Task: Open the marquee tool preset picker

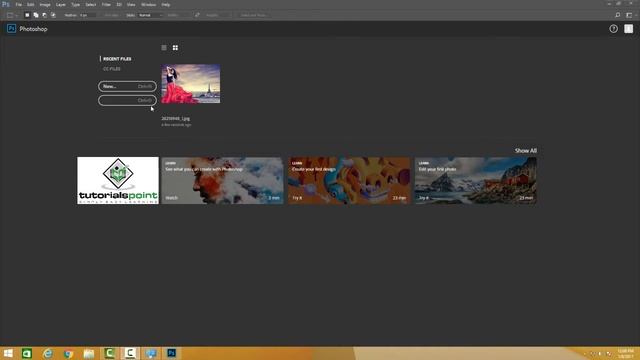Action: [x=12, y=15]
